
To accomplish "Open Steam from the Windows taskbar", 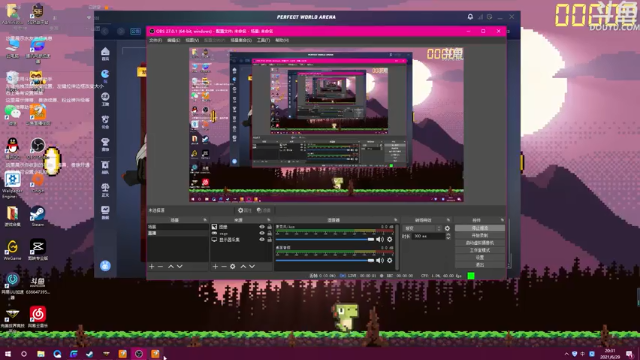I will click(90, 353).
